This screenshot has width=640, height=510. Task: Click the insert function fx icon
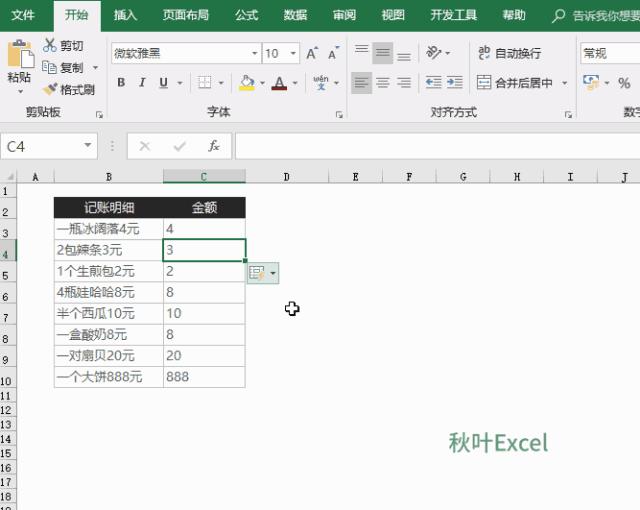point(214,146)
